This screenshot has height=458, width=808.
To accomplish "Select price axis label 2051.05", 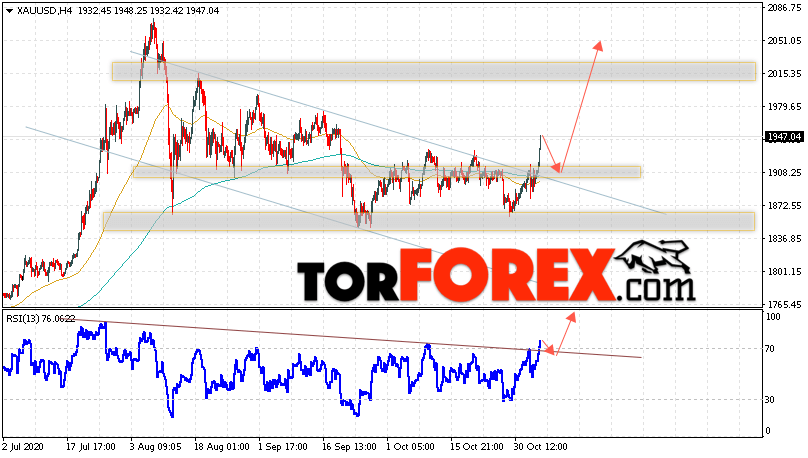I will [x=784, y=41].
